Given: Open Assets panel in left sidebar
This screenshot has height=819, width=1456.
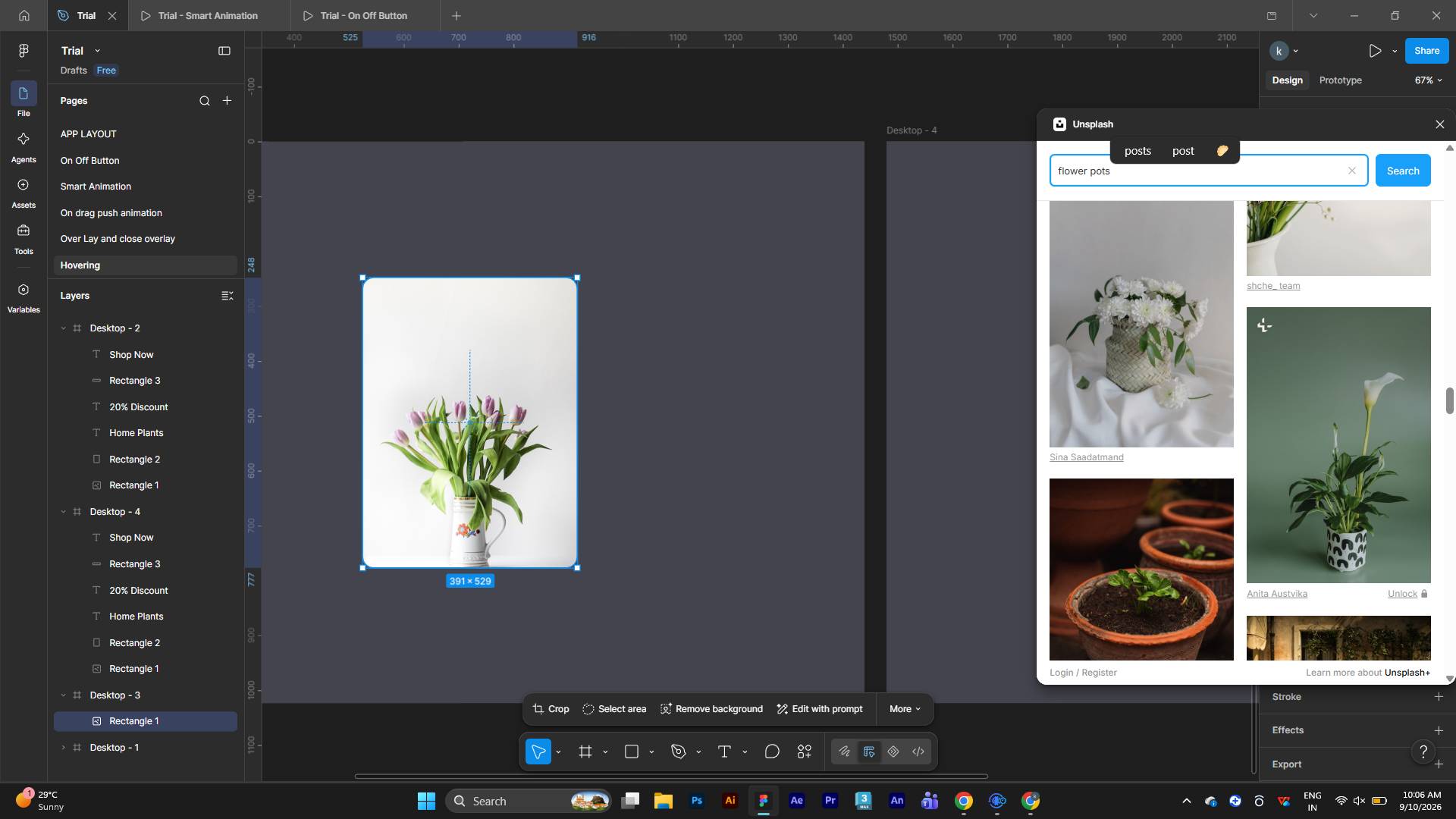Looking at the screenshot, I should (x=24, y=193).
